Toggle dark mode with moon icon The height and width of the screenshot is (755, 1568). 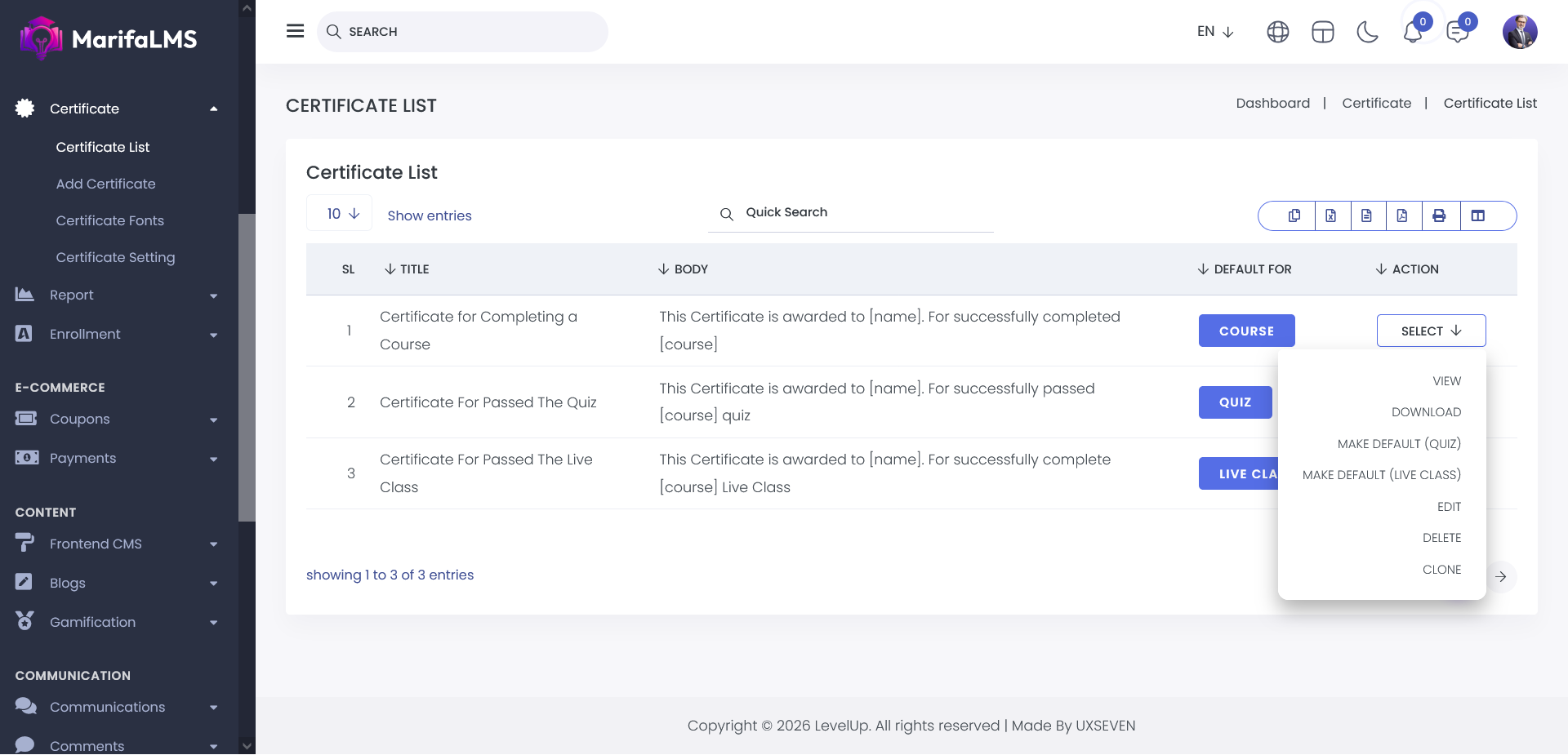[1367, 32]
